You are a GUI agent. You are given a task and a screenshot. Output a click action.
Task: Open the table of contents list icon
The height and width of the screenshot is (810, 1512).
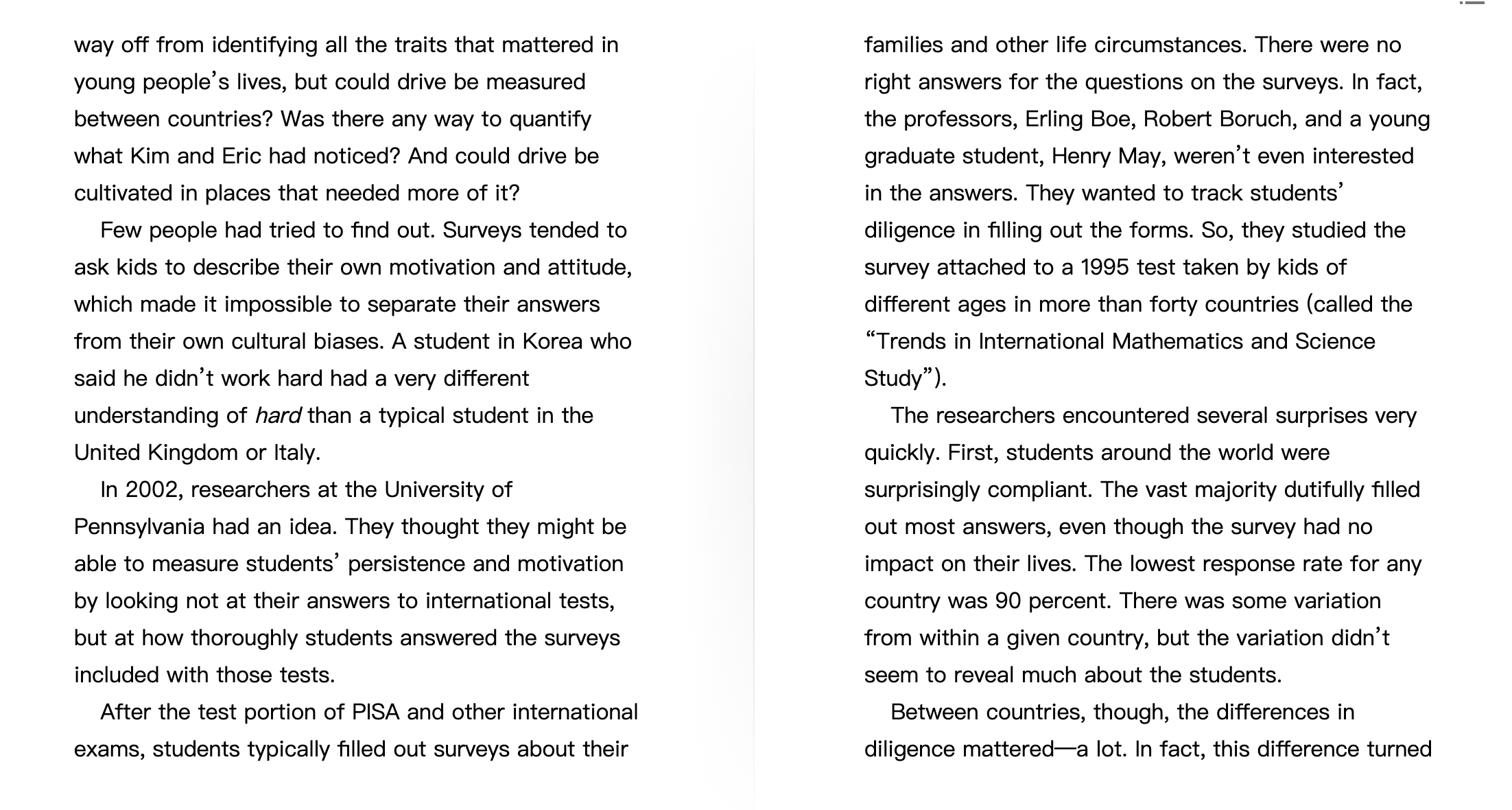pyautogui.click(x=1472, y=3)
